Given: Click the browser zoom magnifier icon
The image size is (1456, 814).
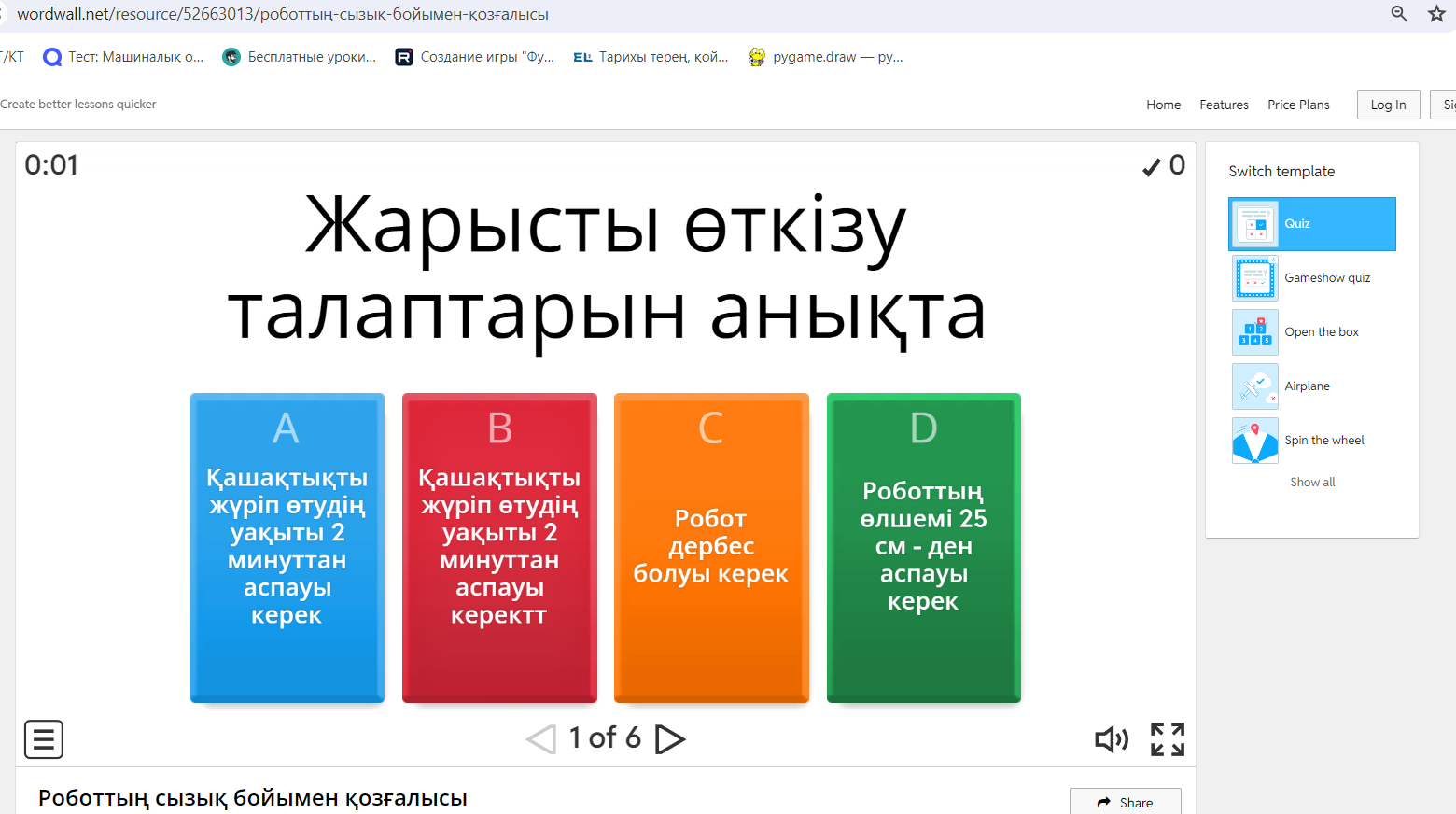Looking at the screenshot, I should click(1399, 13).
